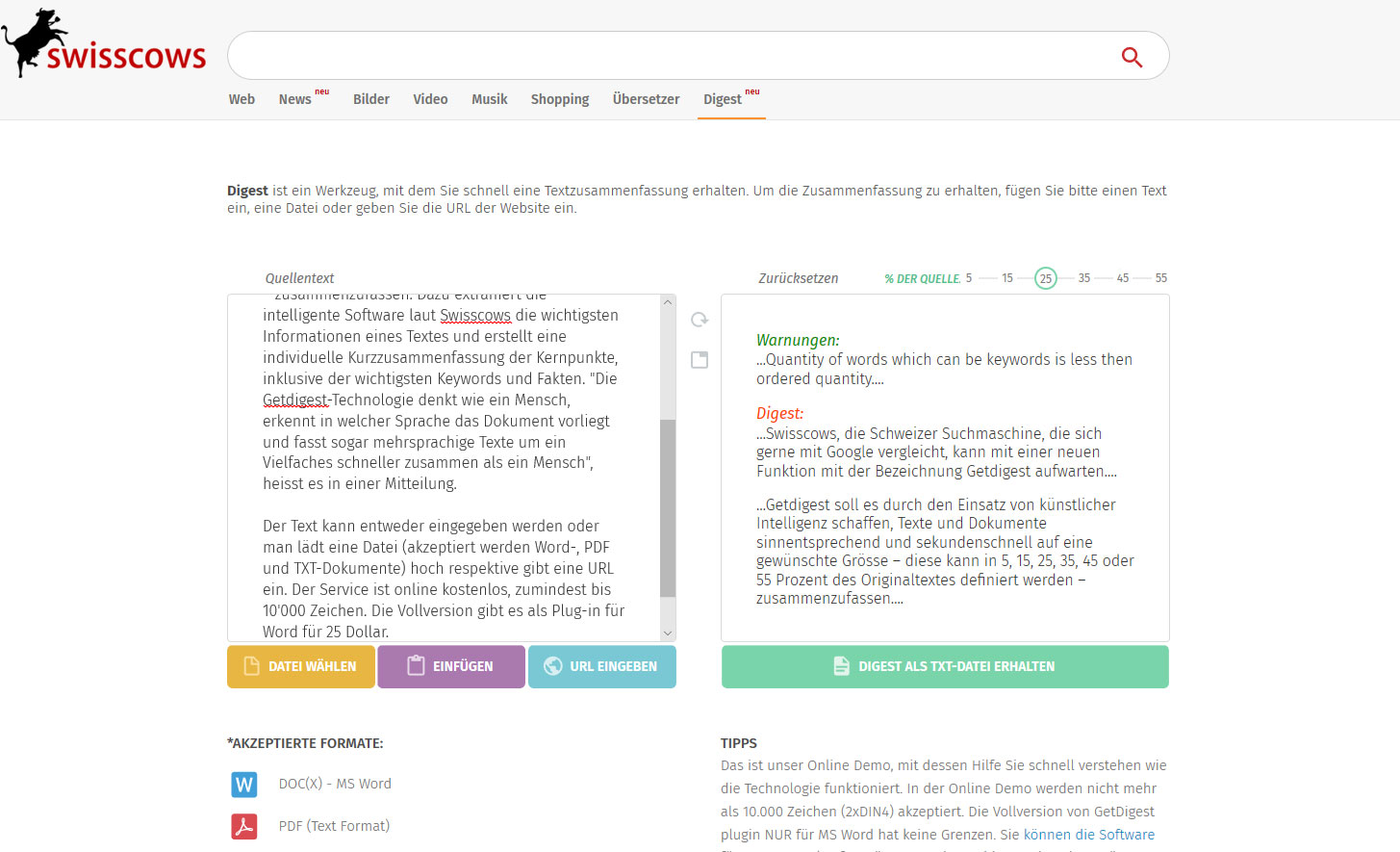Click the source text scrollbar thumb

pyautogui.click(x=668, y=508)
